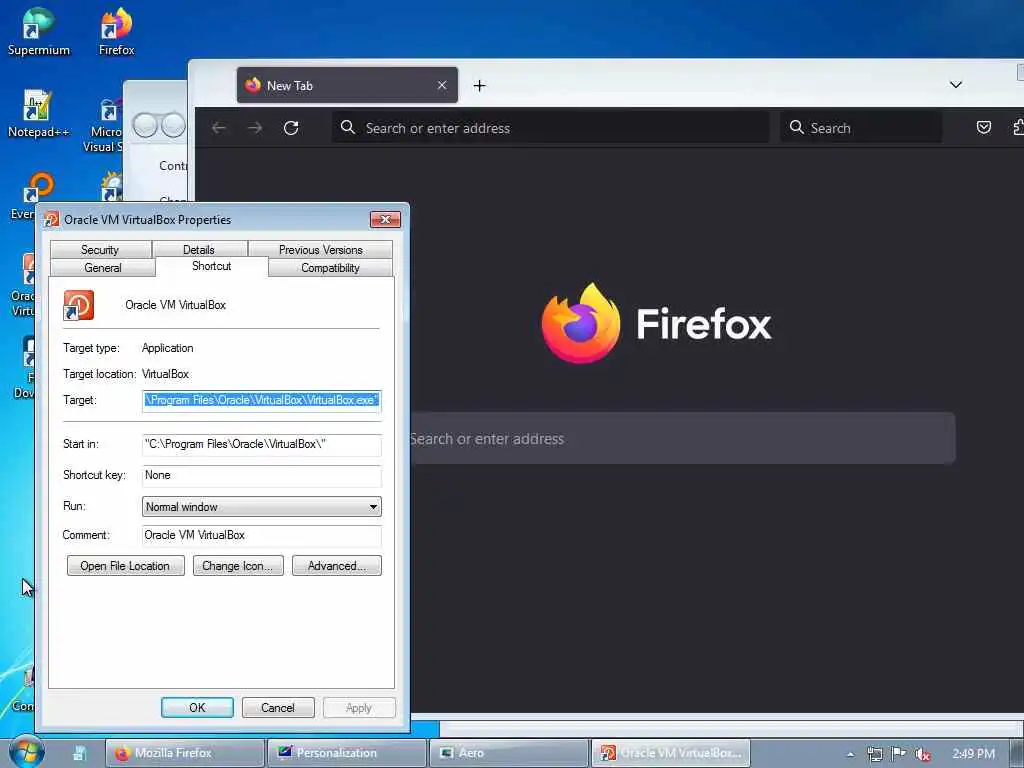Confirm properties with OK button

coord(197,707)
